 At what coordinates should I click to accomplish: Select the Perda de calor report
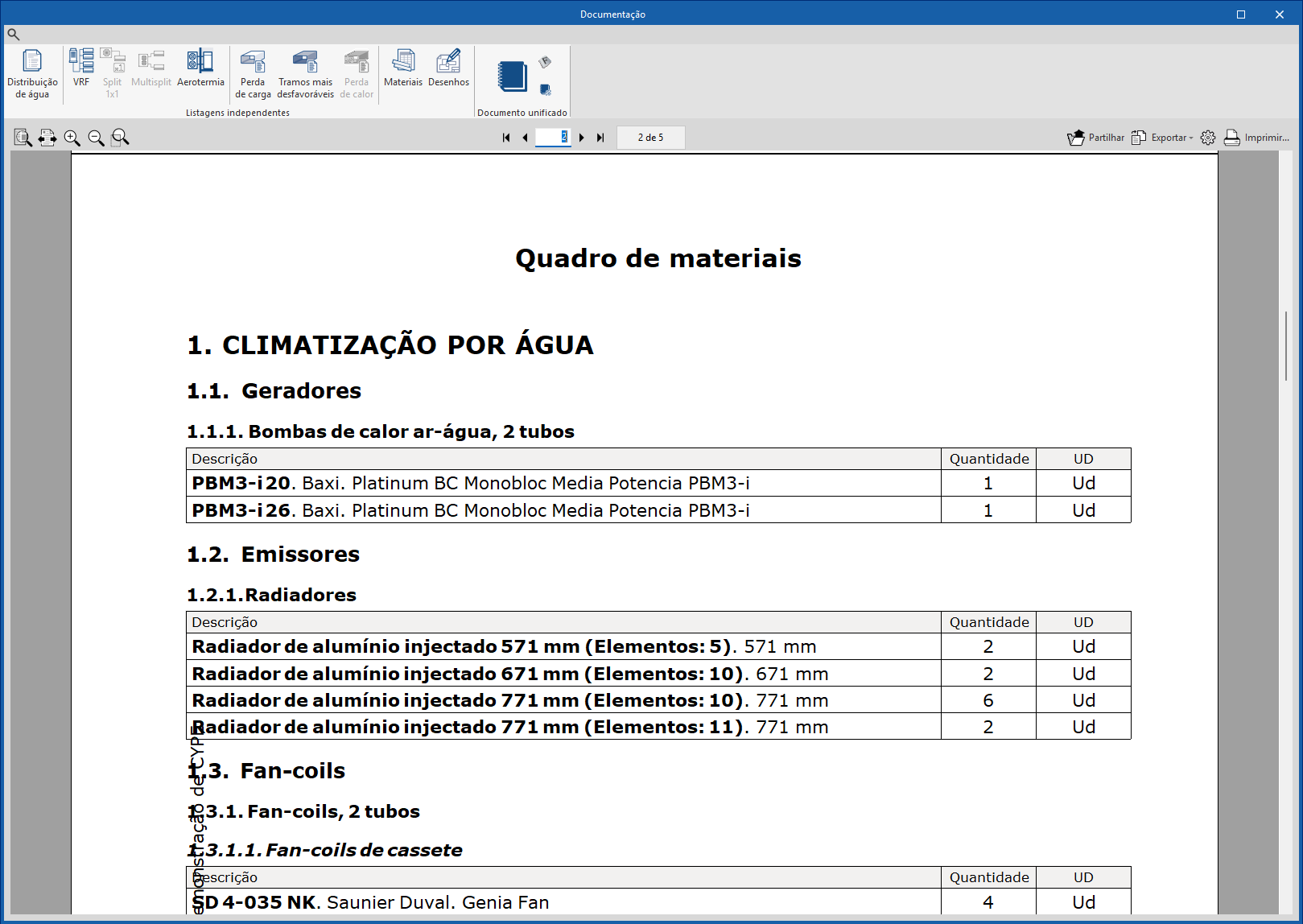click(357, 74)
